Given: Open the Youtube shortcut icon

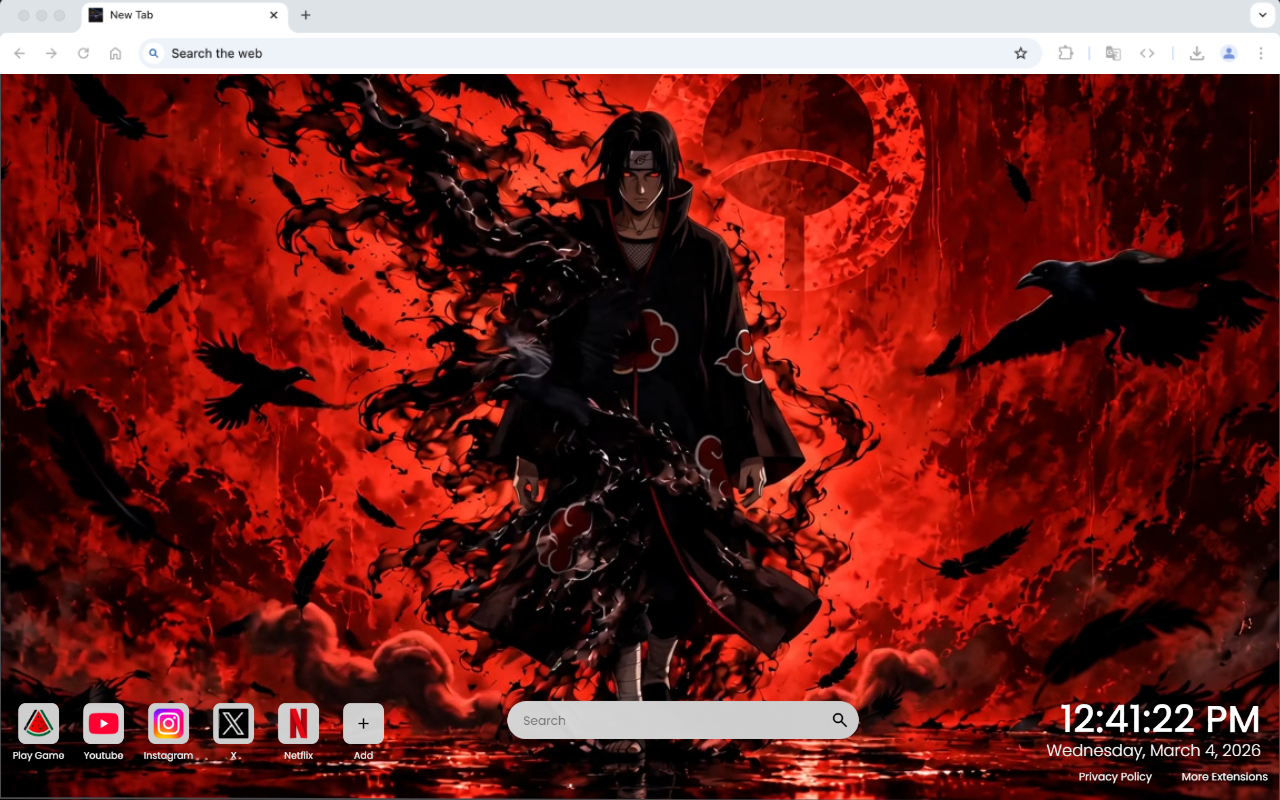Looking at the screenshot, I should tap(103, 723).
